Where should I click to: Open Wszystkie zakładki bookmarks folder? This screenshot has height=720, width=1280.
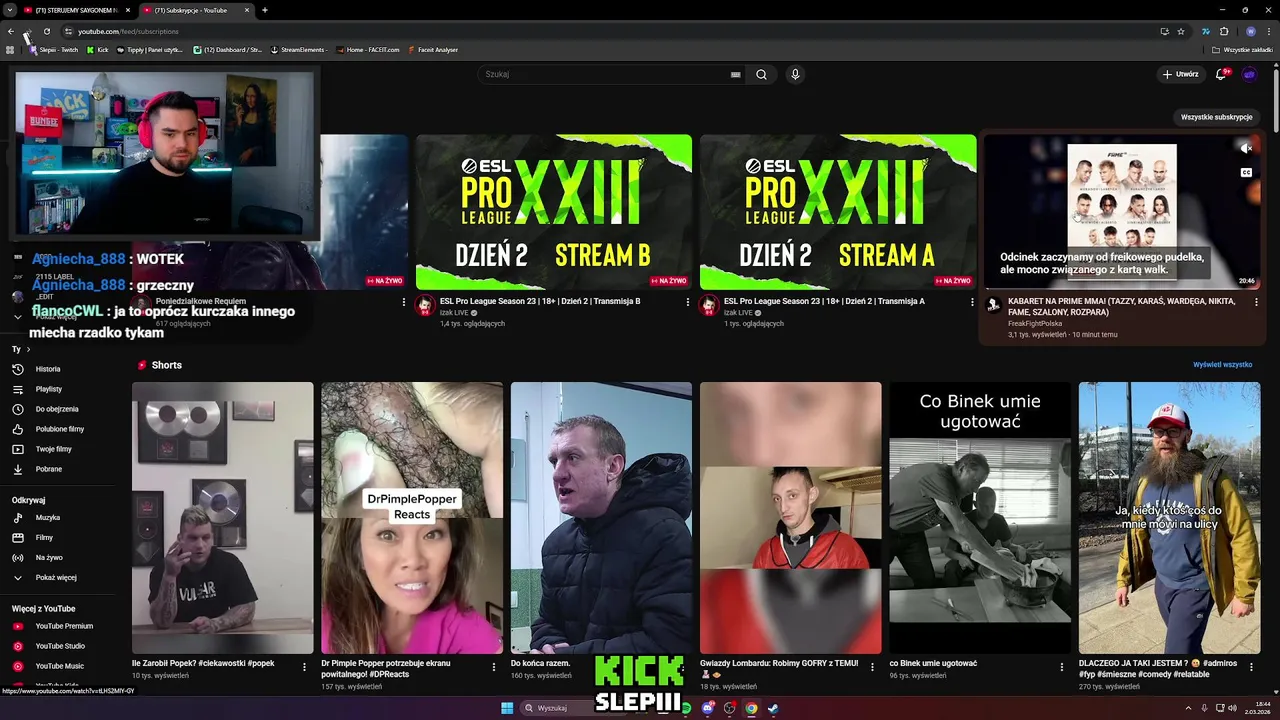[1243, 49]
